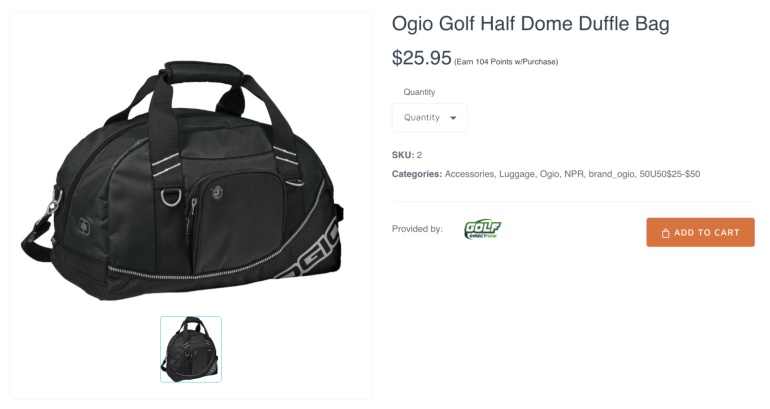Click the Provided by label
770x409 pixels.
pos(417,229)
